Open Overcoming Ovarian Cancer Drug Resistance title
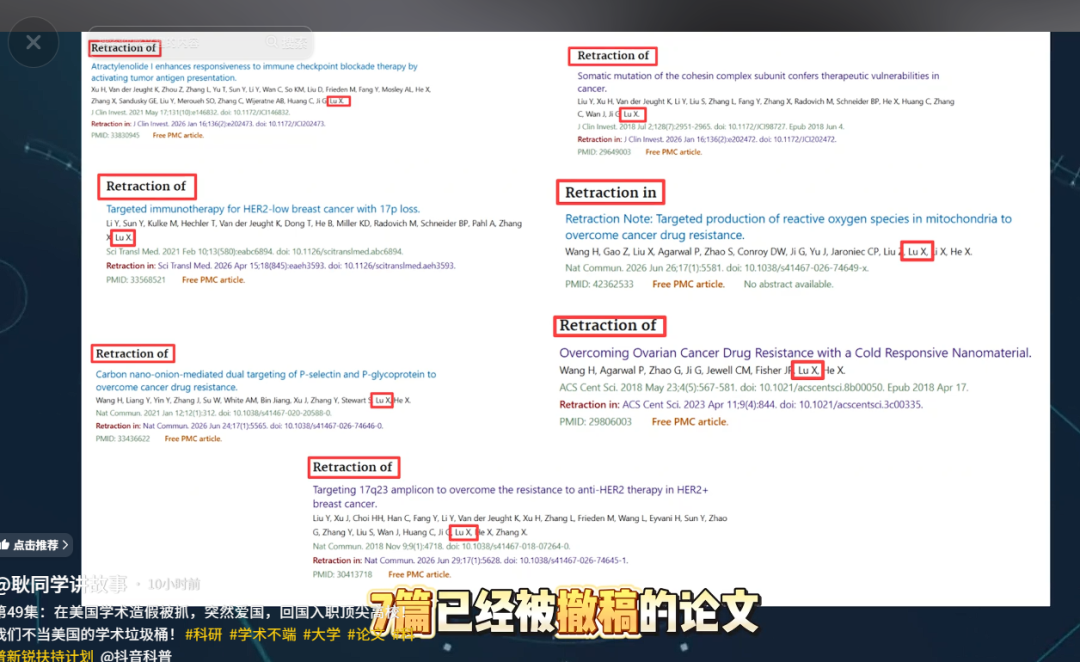 point(795,353)
